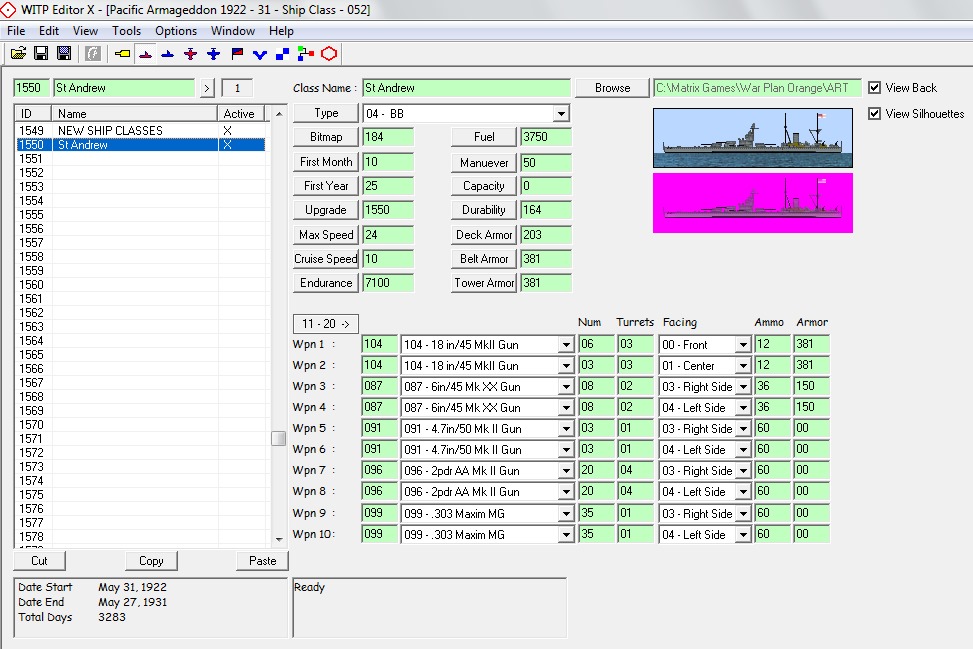
Task: Open the Tools menu
Action: coord(126,30)
